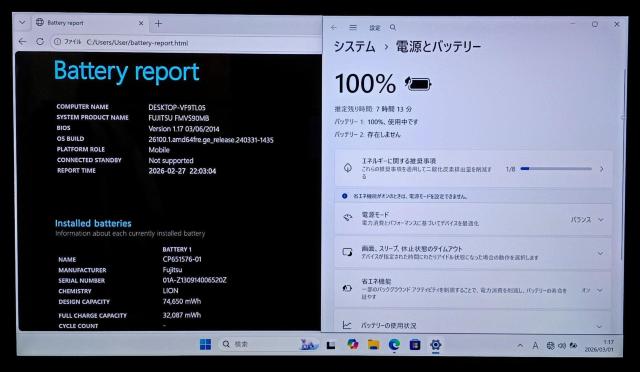Click the battery status tray icon
Viewport: 640px width, 372px height.
coord(573,345)
